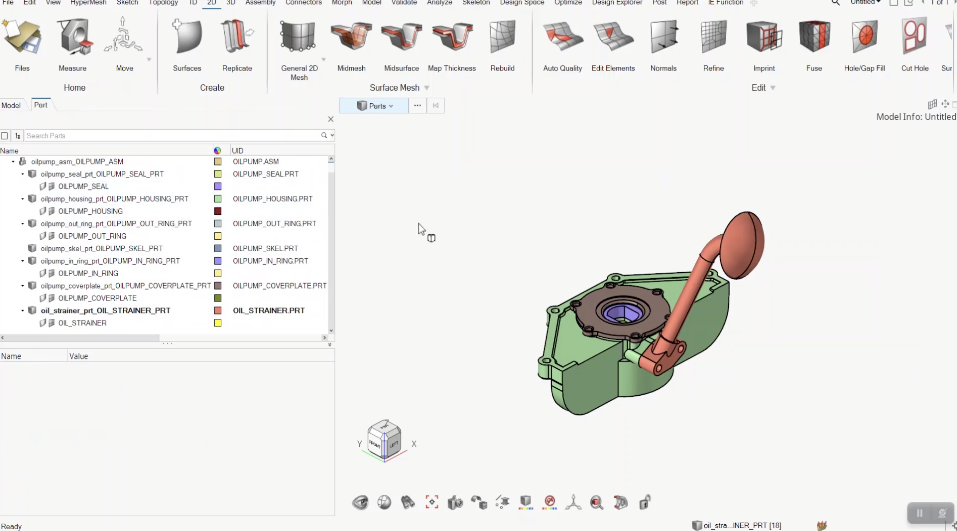Click the view cube orientation widget
This screenshot has height=531, width=957.
[385, 441]
